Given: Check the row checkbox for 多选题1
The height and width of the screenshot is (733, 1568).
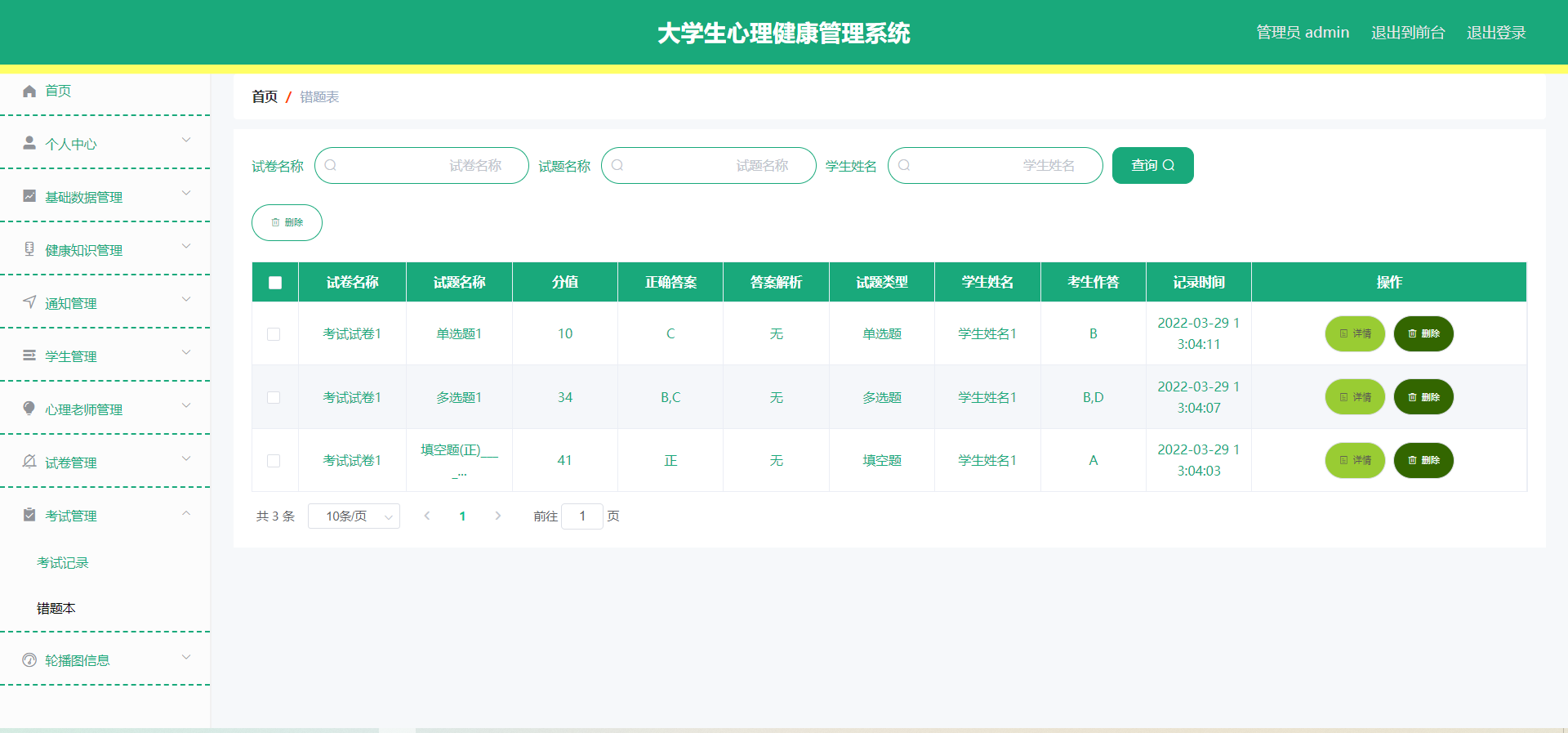Looking at the screenshot, I should pyautogui.click(x=274, y=398).
